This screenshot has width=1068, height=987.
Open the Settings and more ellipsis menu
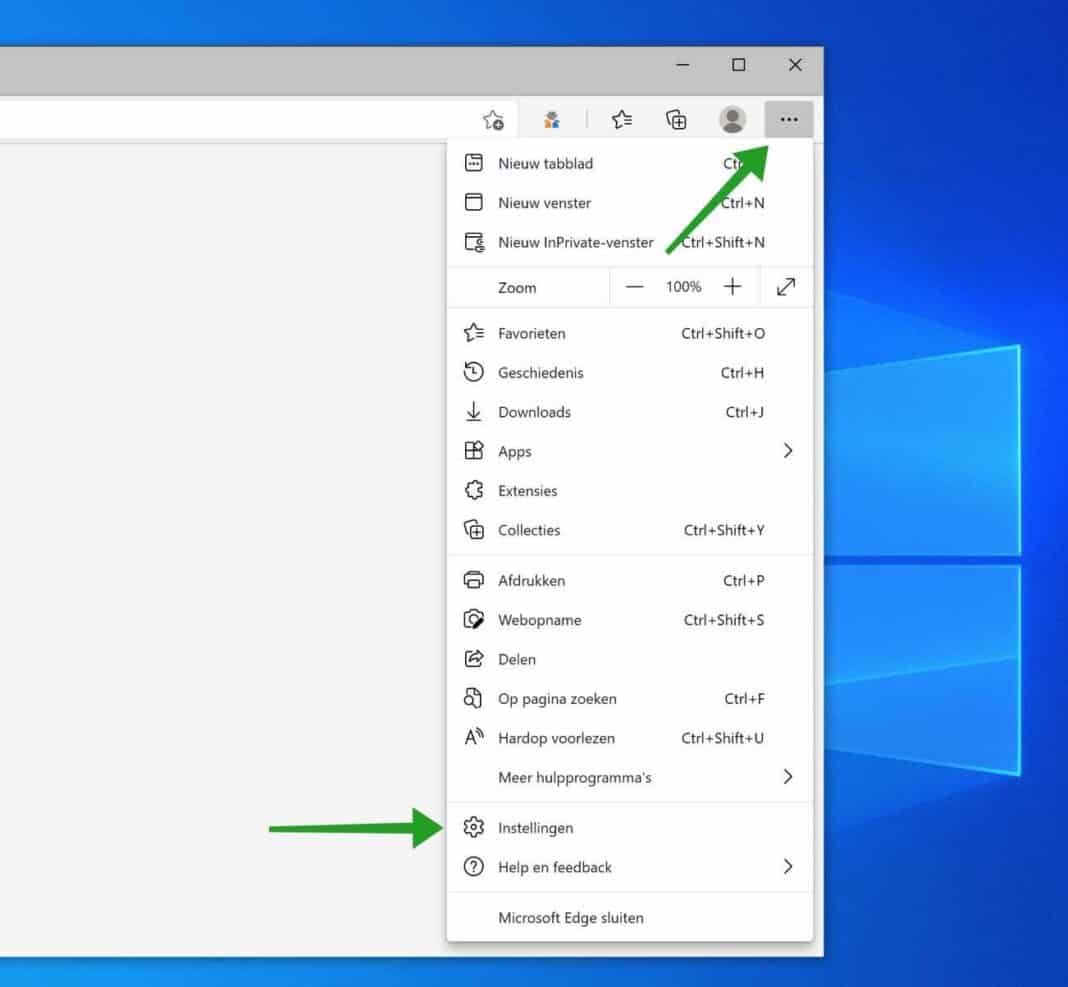pos(789,119)
